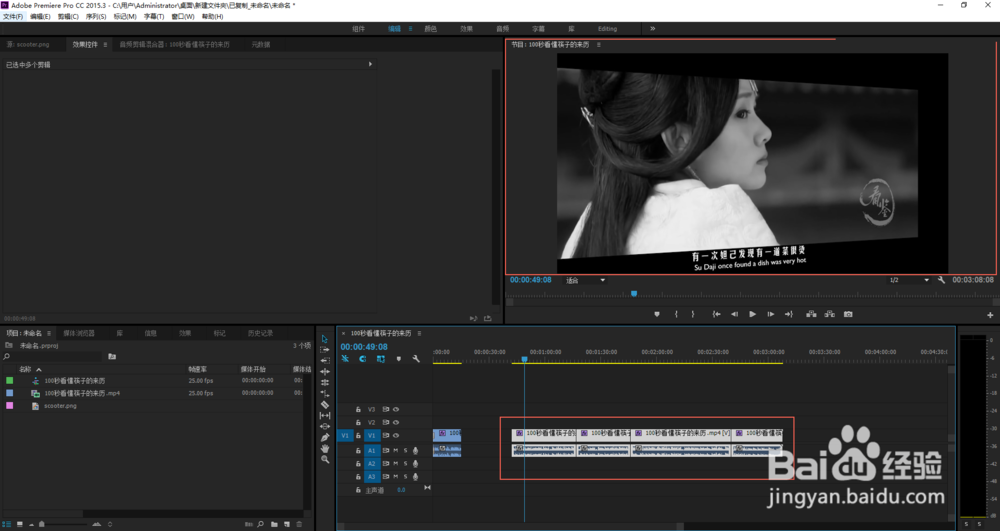Viewport: 1000px width, 531px height.
Task: Click the program monitor scrubber playhead
Action: point(634,294)
